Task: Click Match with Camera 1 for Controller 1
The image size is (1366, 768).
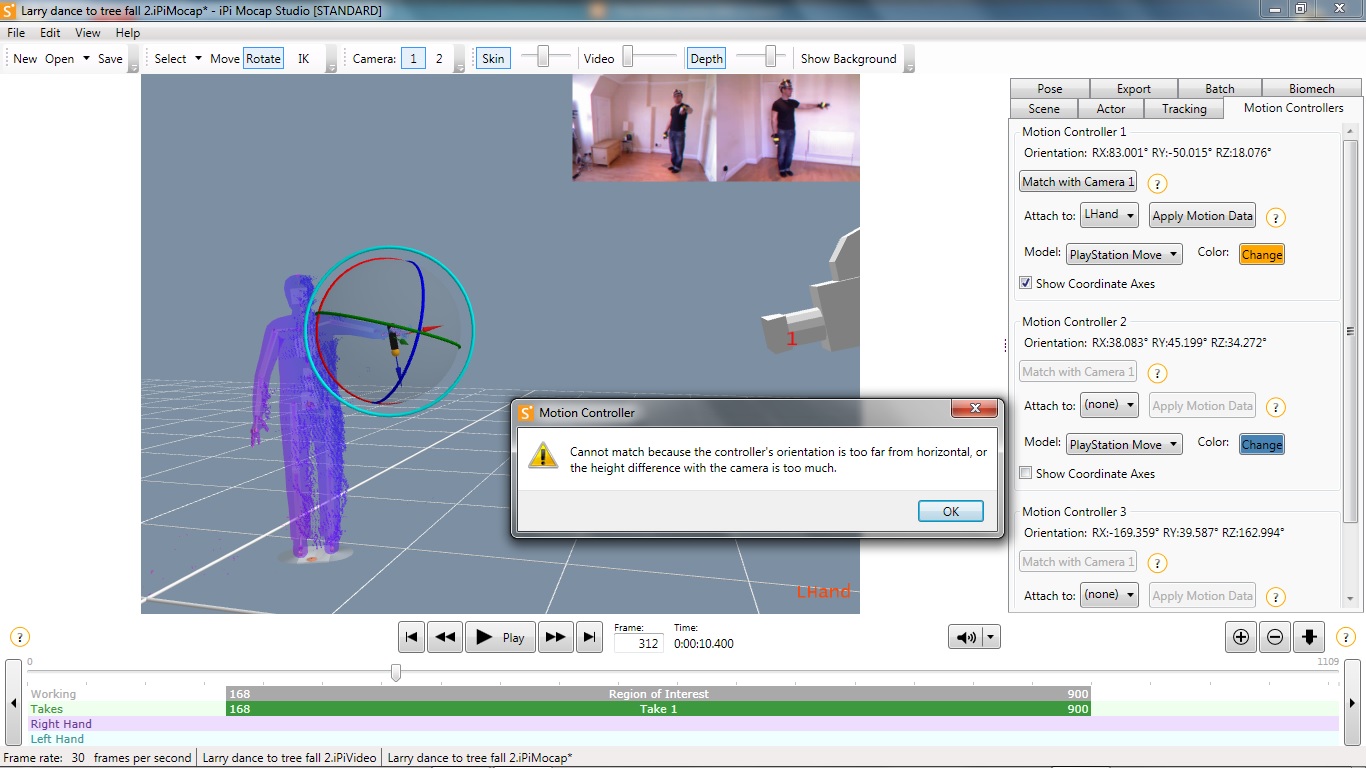Action: pyautogui.click(x=1078, y=182)
